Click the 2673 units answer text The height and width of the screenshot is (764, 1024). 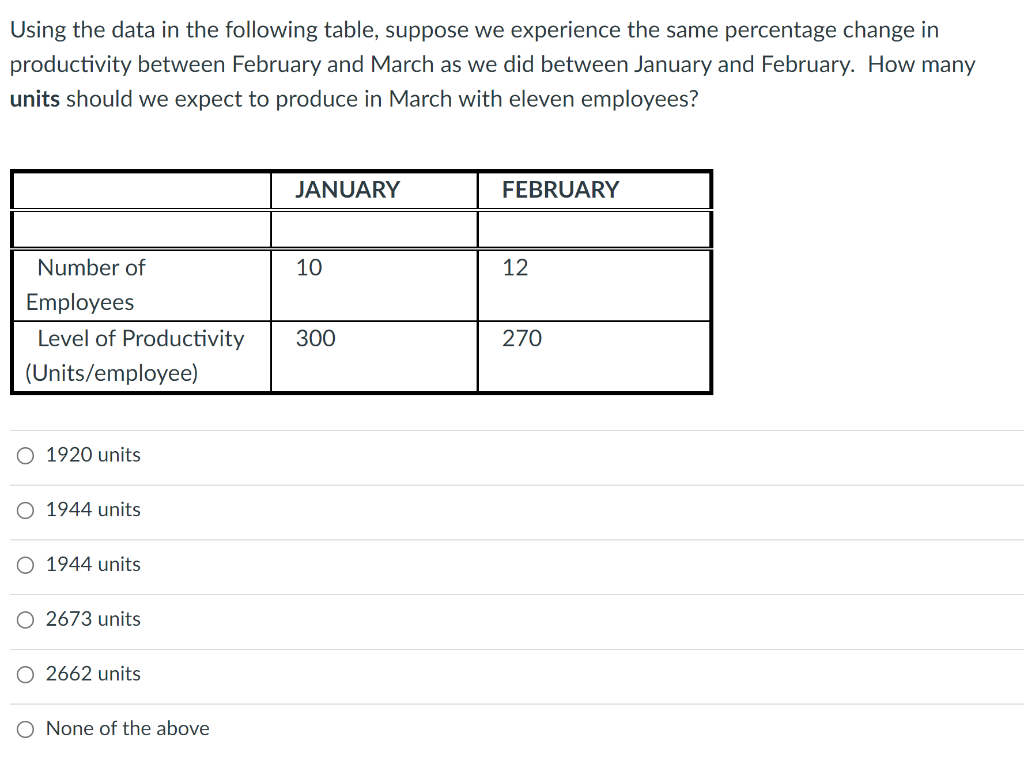[92, 619]
